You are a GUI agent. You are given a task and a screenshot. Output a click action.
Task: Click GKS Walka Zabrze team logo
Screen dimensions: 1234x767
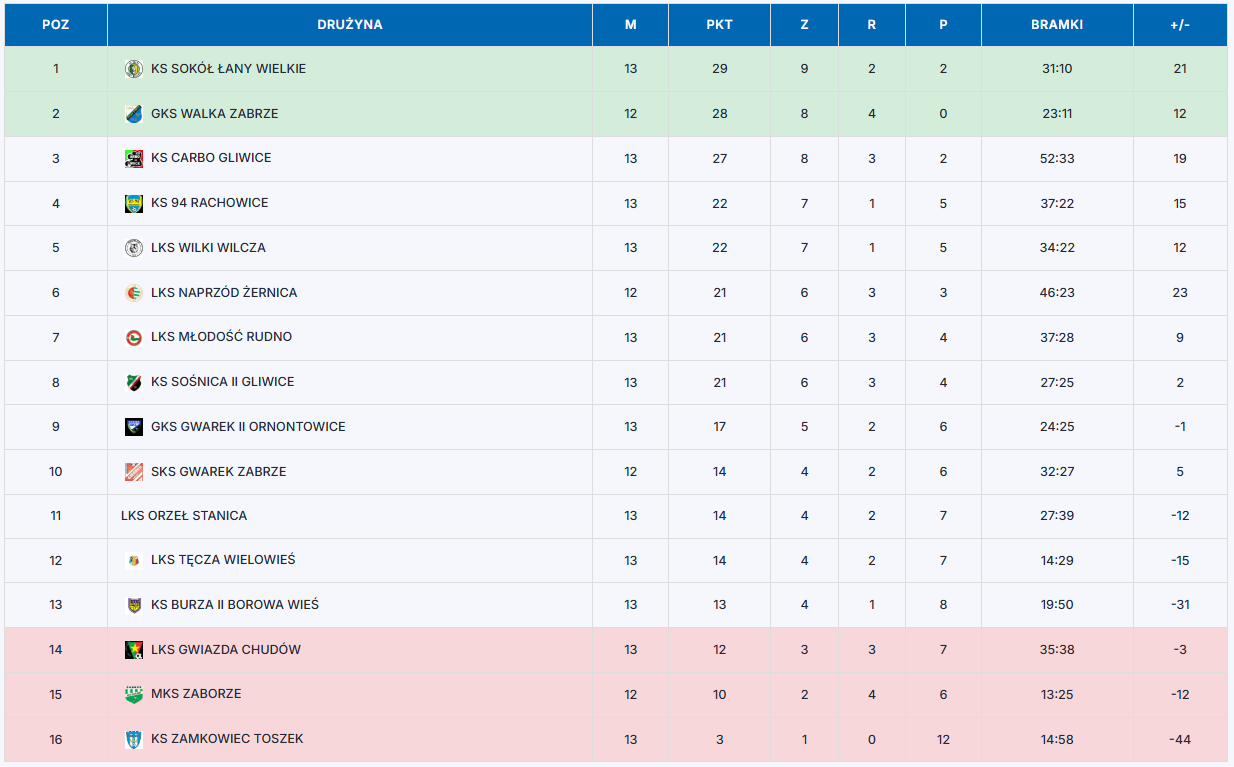point(133,114)
